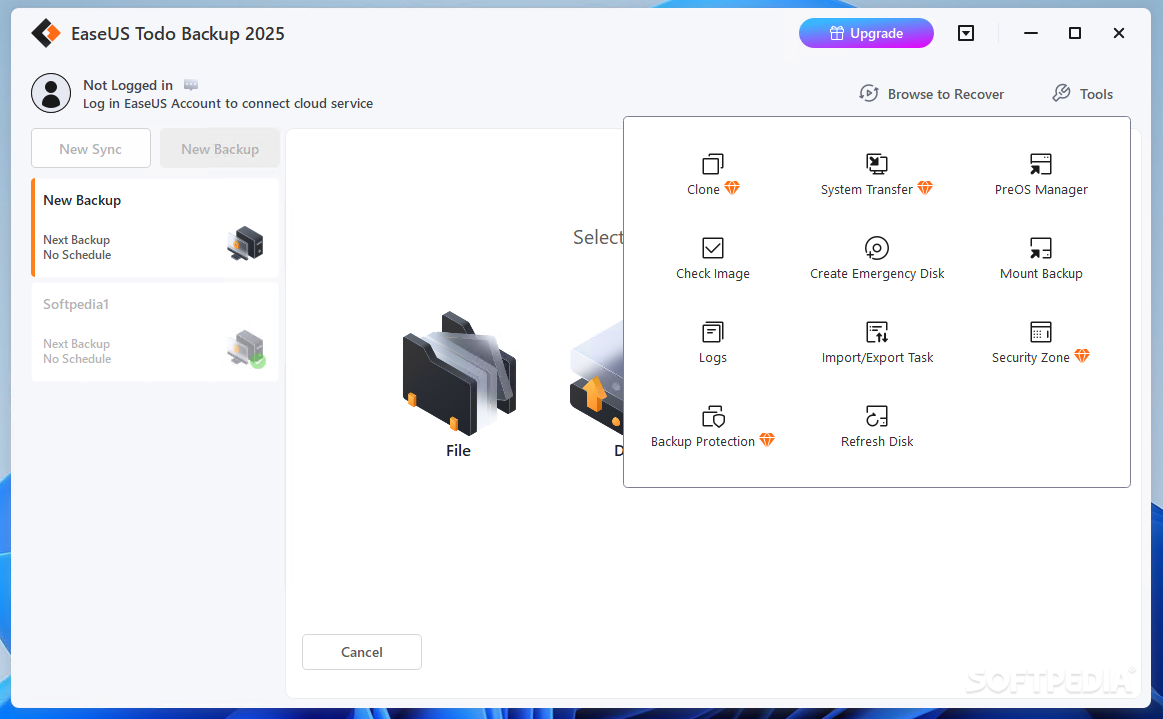Click the Cancel button
This screenshot has width=1163, height=719.
(x=361, y=652)
